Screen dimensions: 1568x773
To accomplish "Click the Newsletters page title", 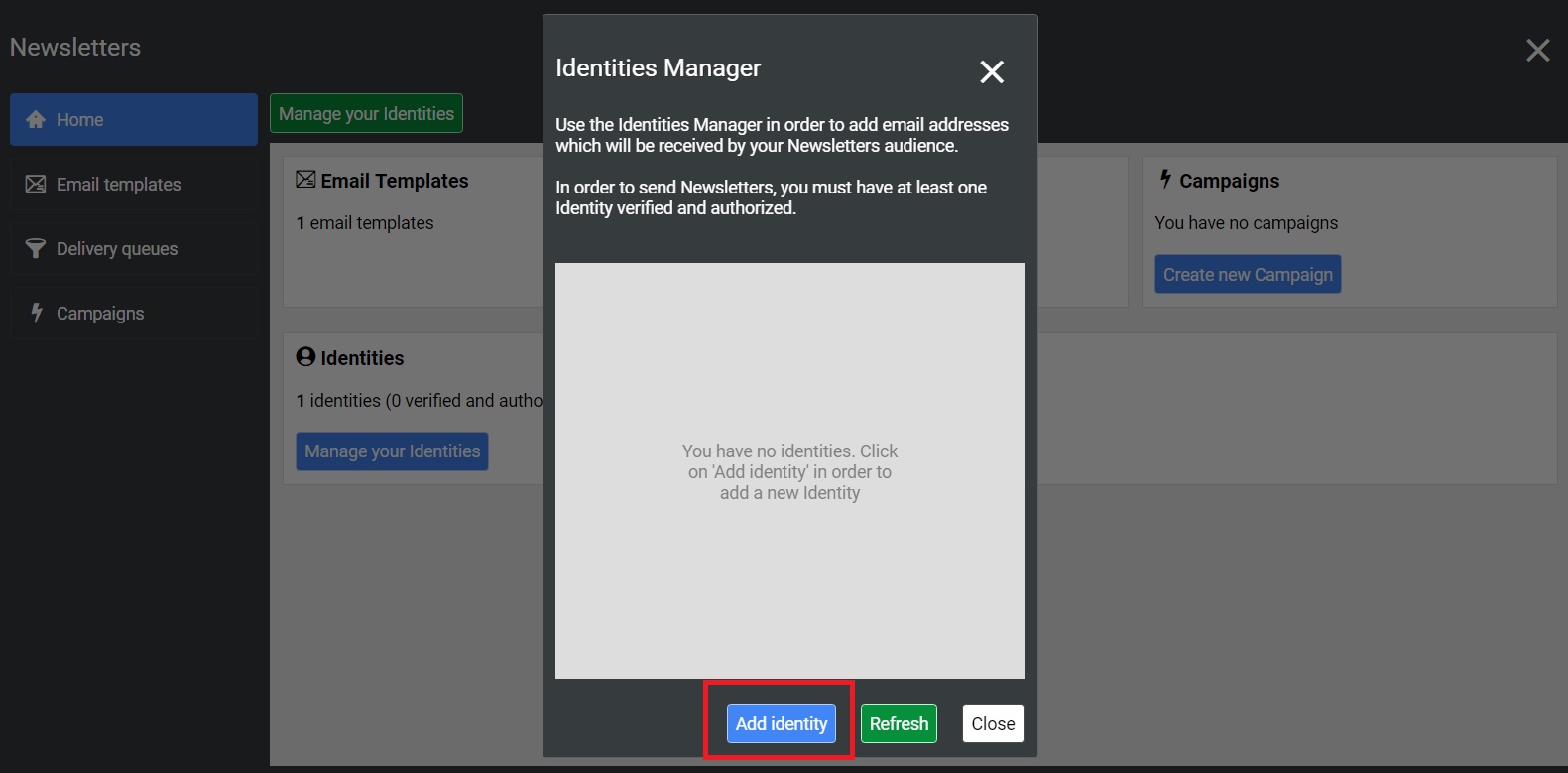I will pos(75,48).
